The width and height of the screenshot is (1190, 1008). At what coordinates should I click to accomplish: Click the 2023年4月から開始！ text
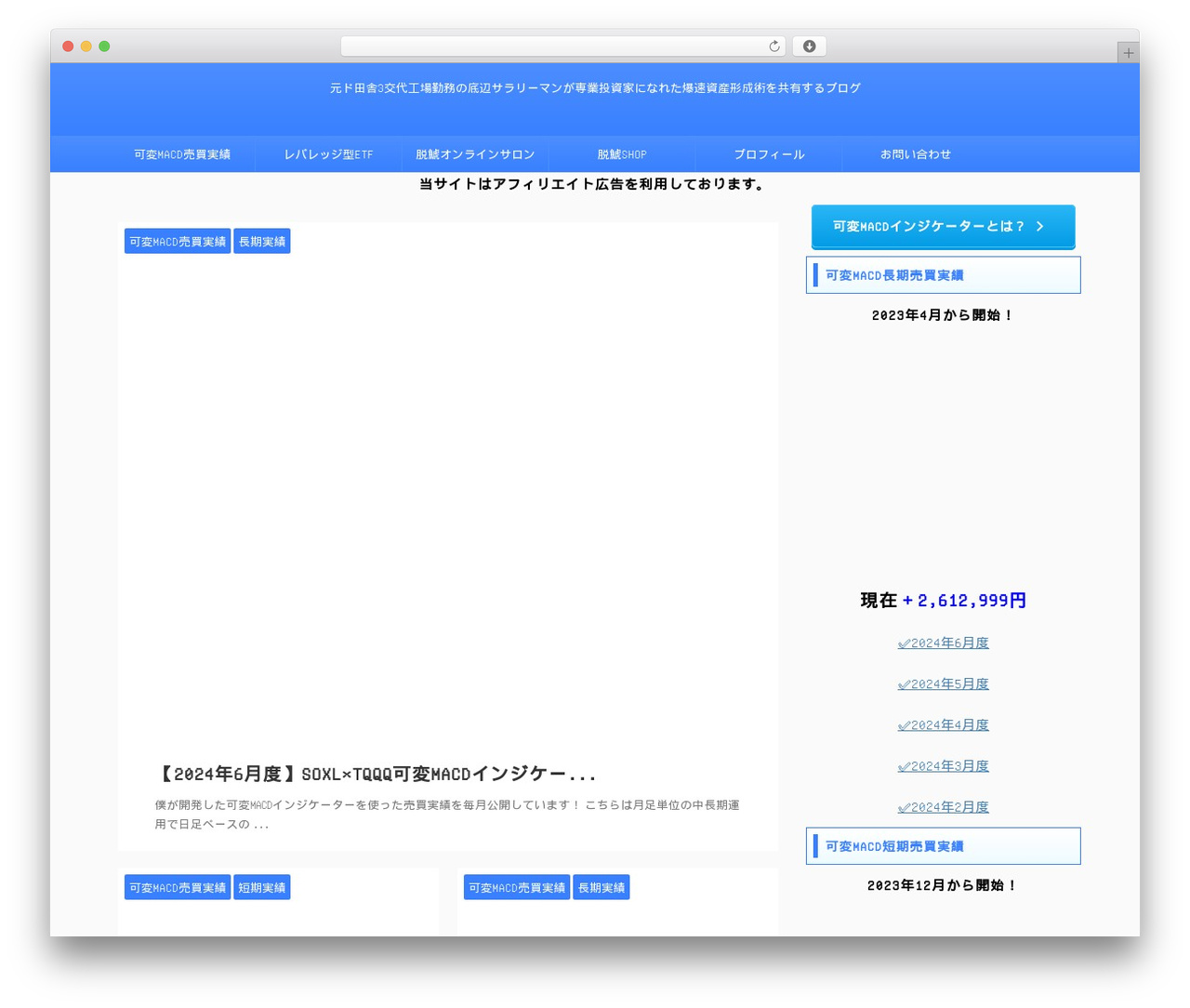pyautogui.click(x=943, y=315)
